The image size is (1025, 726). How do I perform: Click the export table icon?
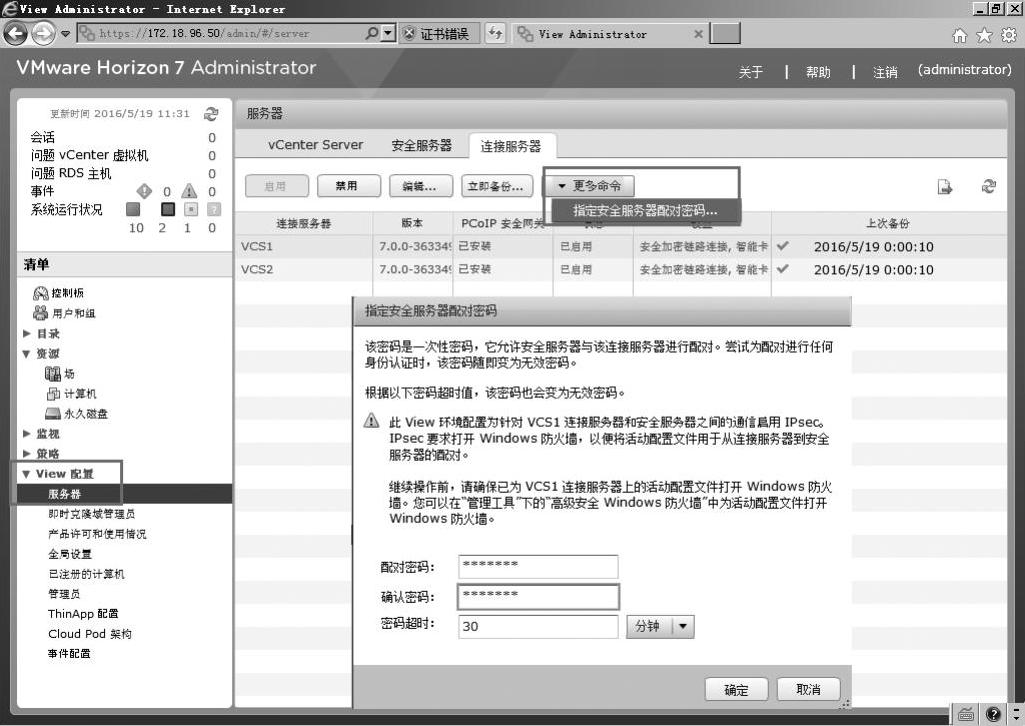945,187
